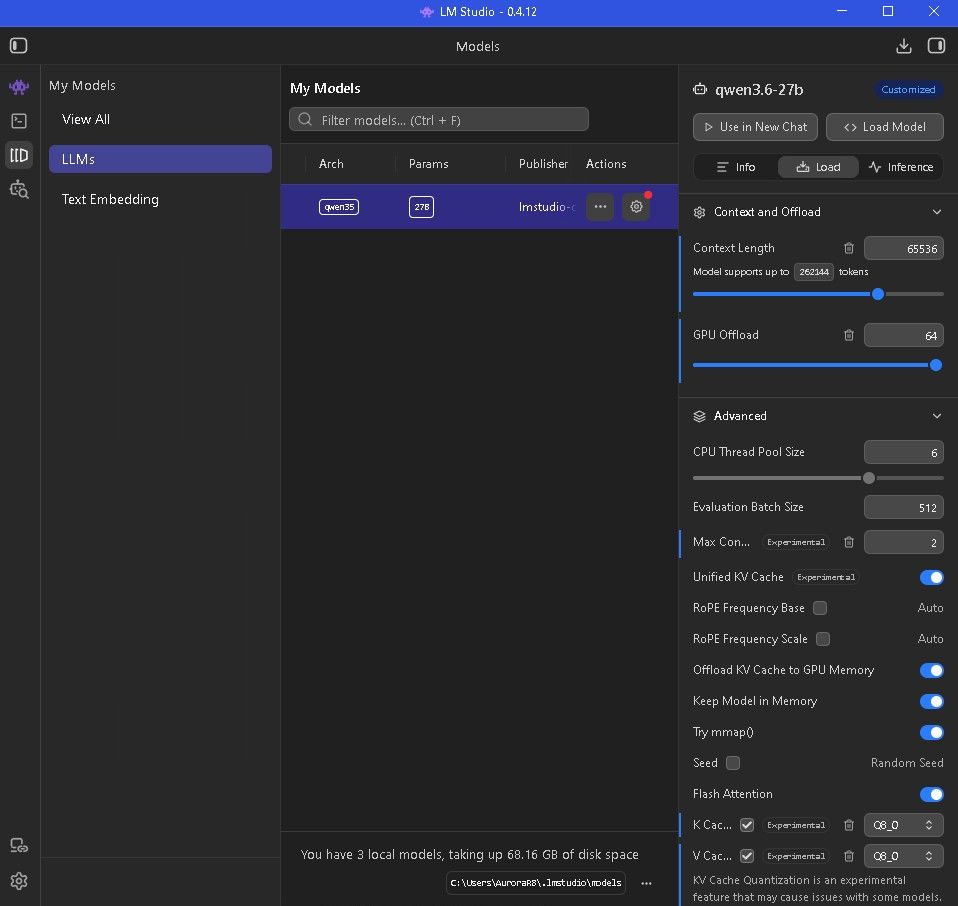Click the 27B params tag
Screen dimensions: 958x906
coord(421,206)
